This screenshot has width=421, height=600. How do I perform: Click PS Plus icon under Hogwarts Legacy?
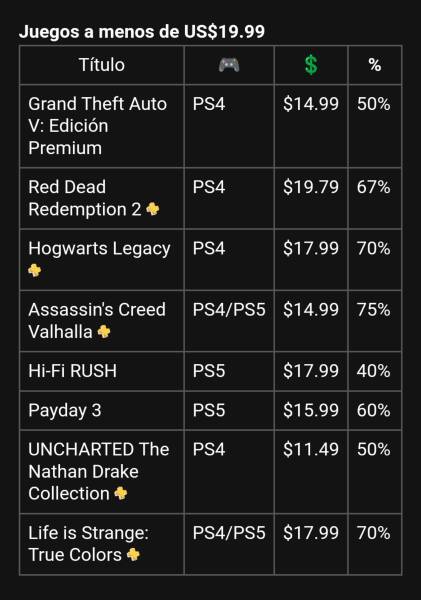click(34, 270)
